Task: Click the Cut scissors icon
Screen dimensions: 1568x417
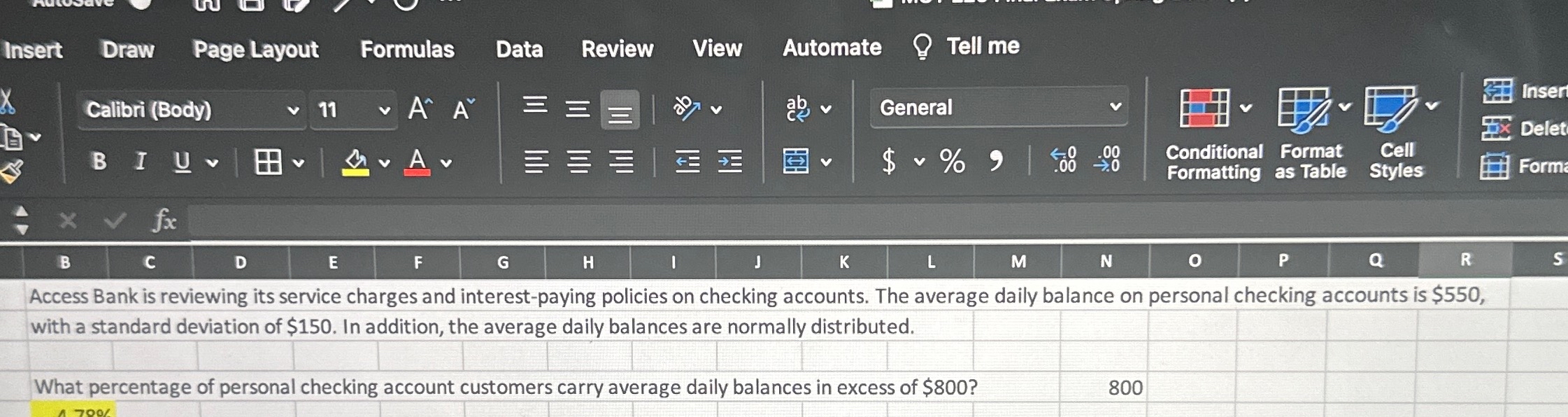Action: click(x=8, y=103)
